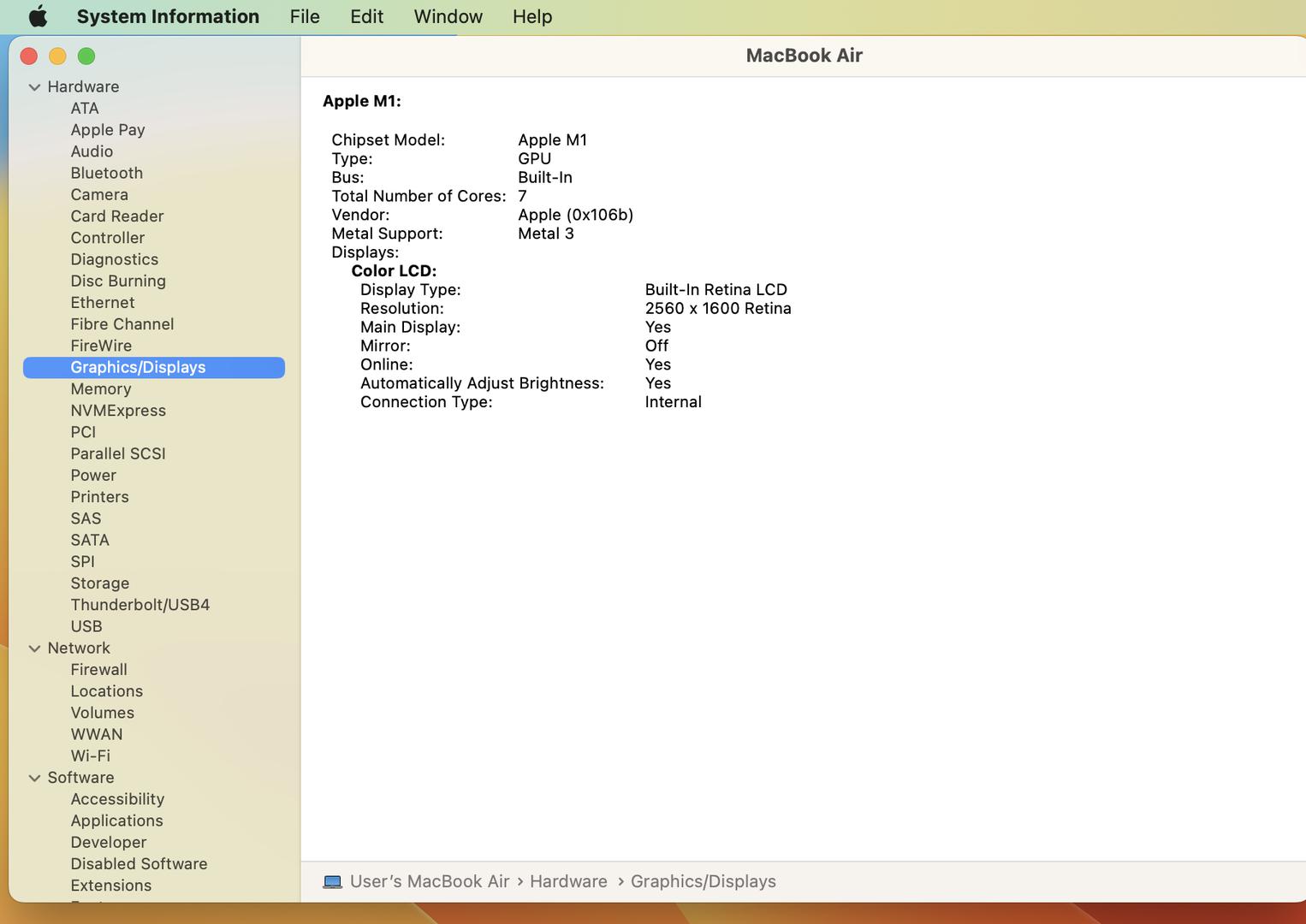This screenshot has width=1306, height=924.
Task: Click the Total Number of Cores label
Action: point(419,196)
